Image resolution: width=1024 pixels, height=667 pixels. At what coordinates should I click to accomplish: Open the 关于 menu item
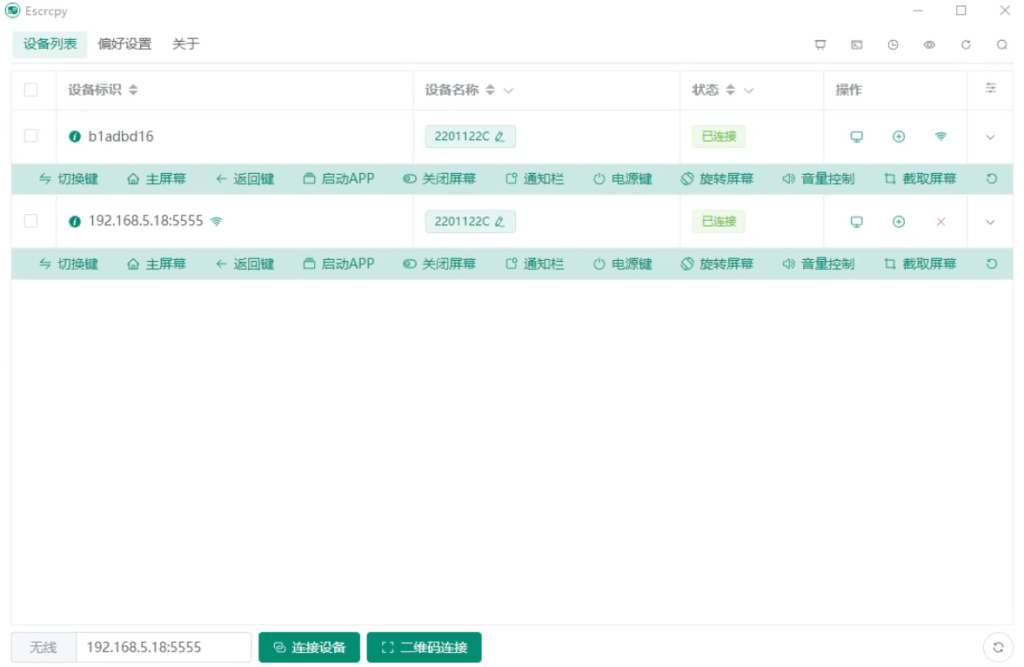pyautogui.click(x=186, y=44)
